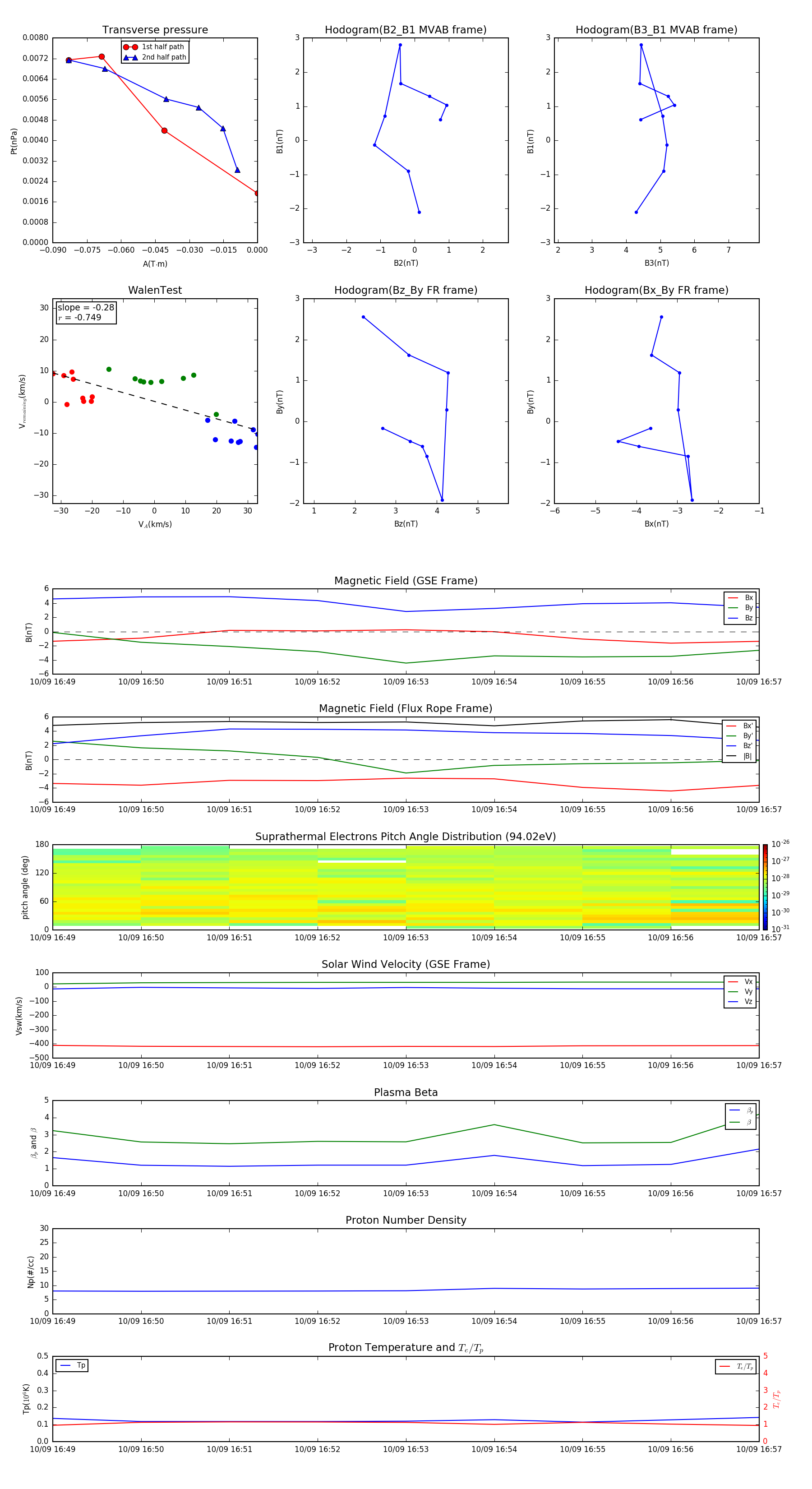
Task: Select By' in the Flux Rope legend
Action: pyautogui.click(x=739, y=736)
